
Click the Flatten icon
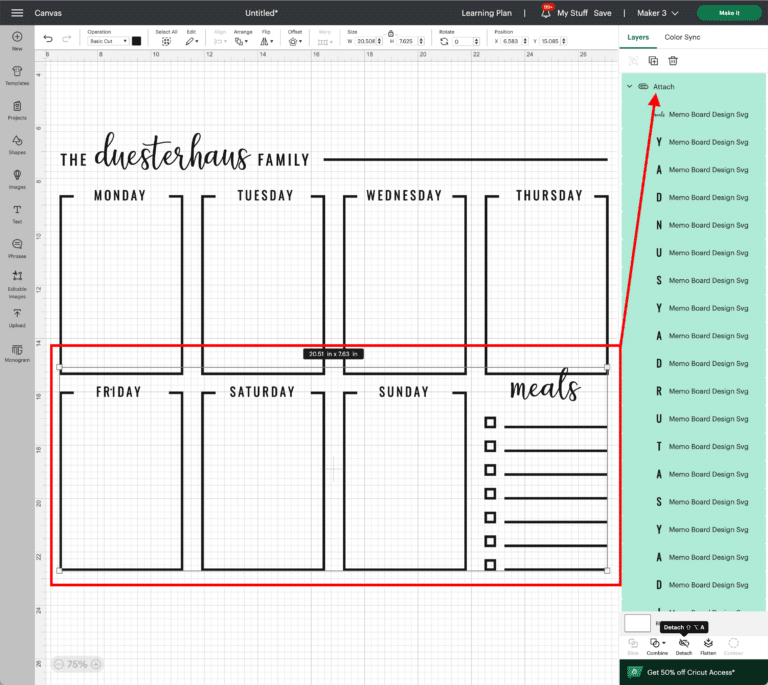point(708,645)
